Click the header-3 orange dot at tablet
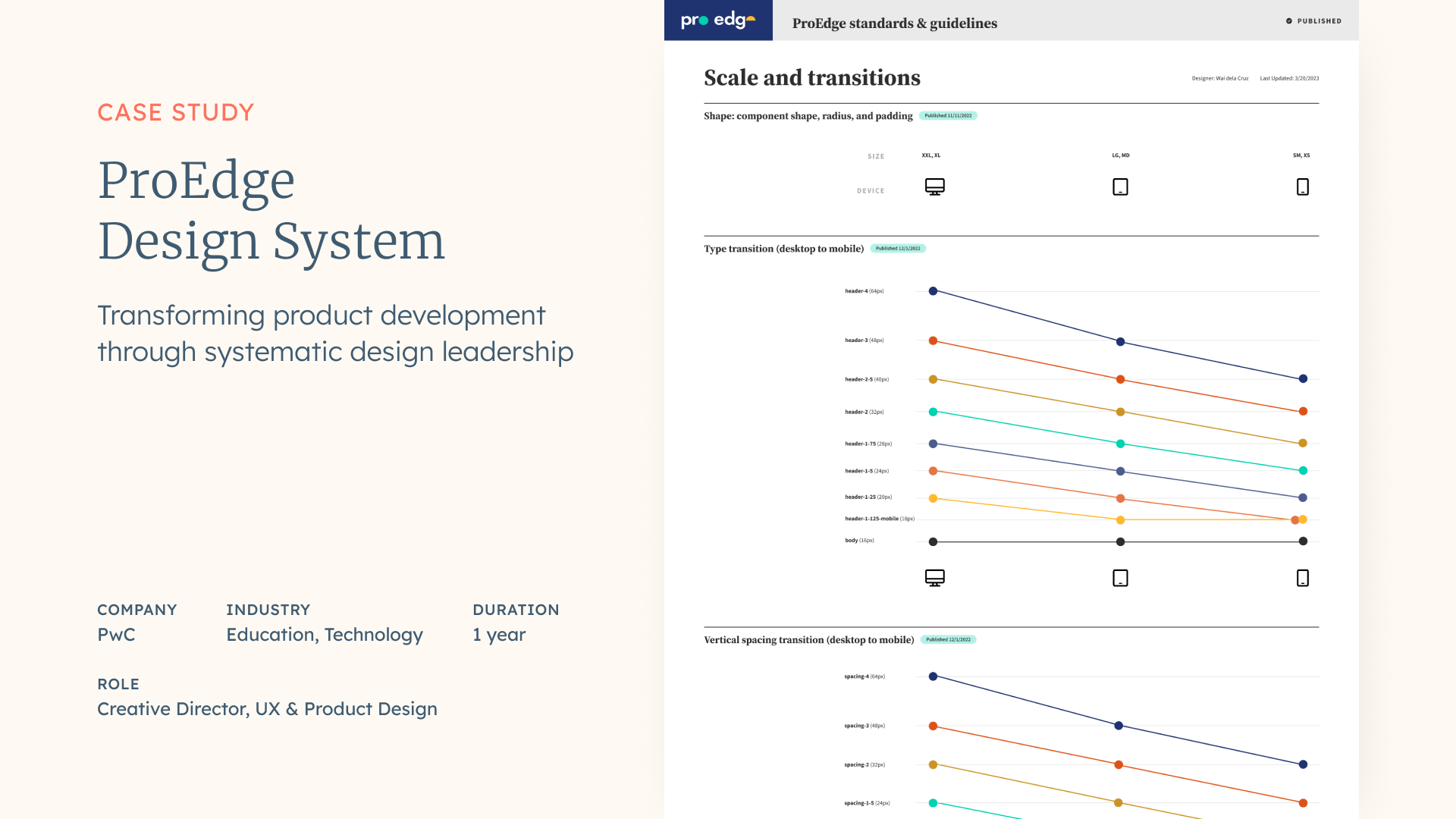The width and height of the screenshot is (1456, 819). (x=1120, y=379)
